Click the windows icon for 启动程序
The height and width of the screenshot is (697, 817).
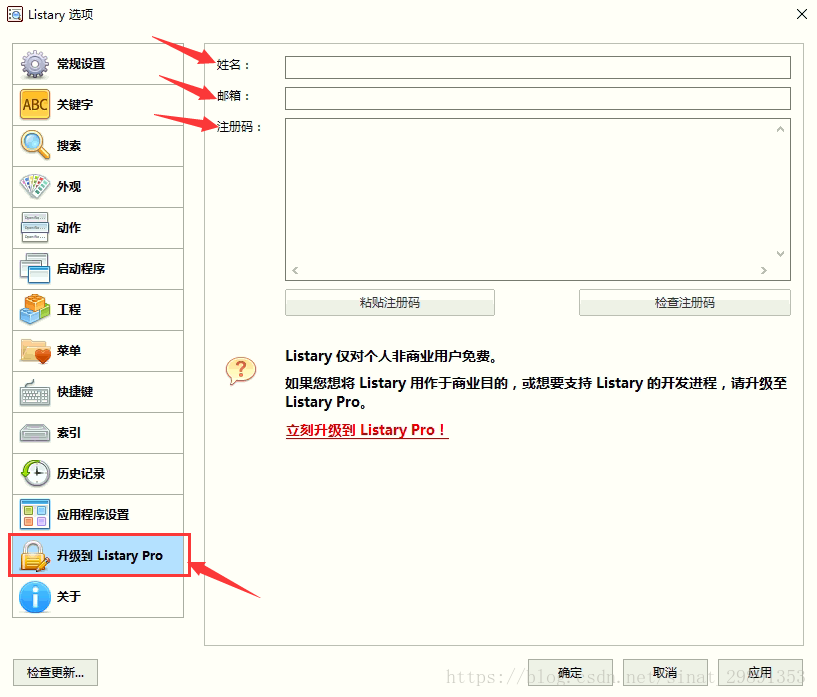pos(35,268)
